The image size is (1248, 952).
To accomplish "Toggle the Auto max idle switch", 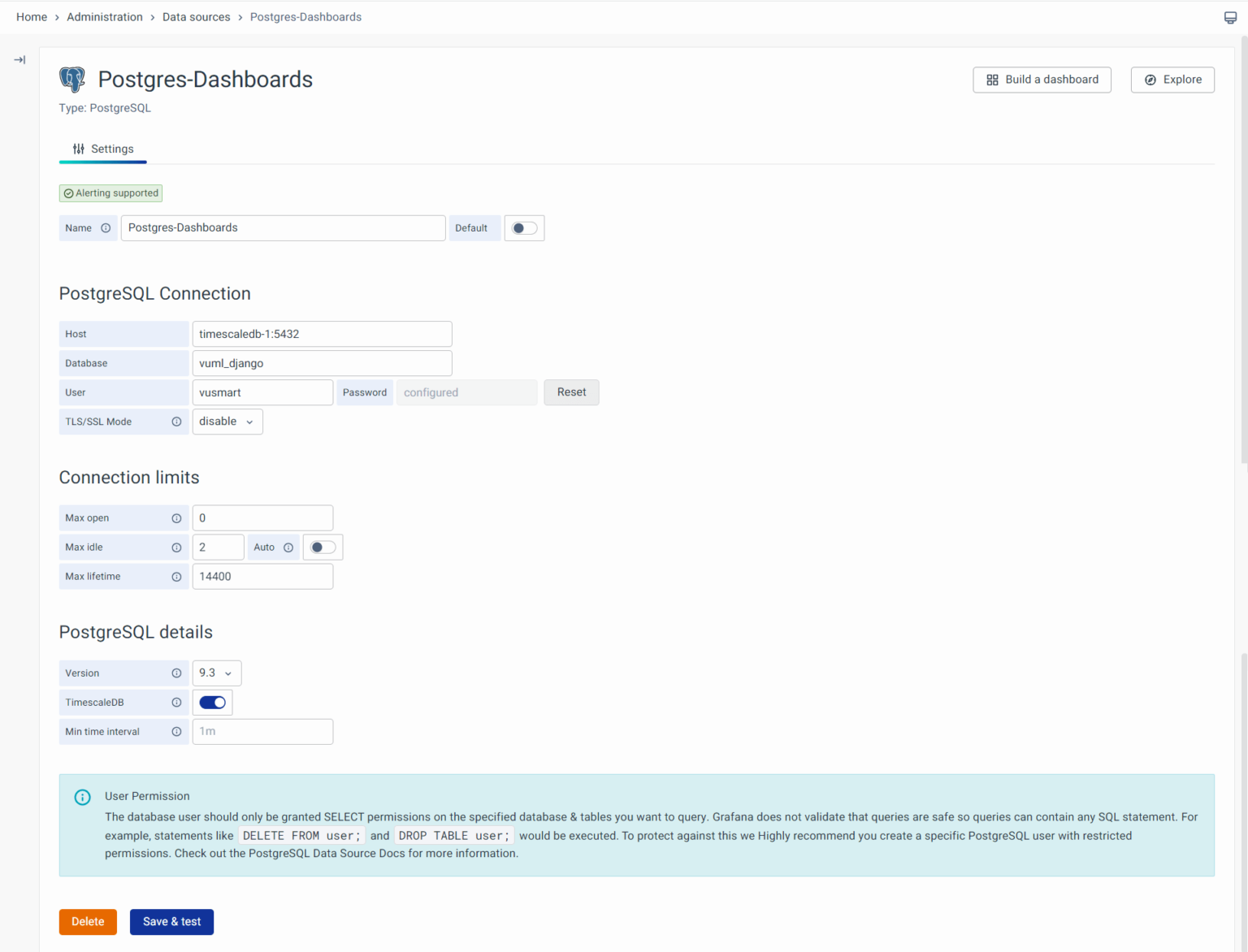I will tap(323, 547).
